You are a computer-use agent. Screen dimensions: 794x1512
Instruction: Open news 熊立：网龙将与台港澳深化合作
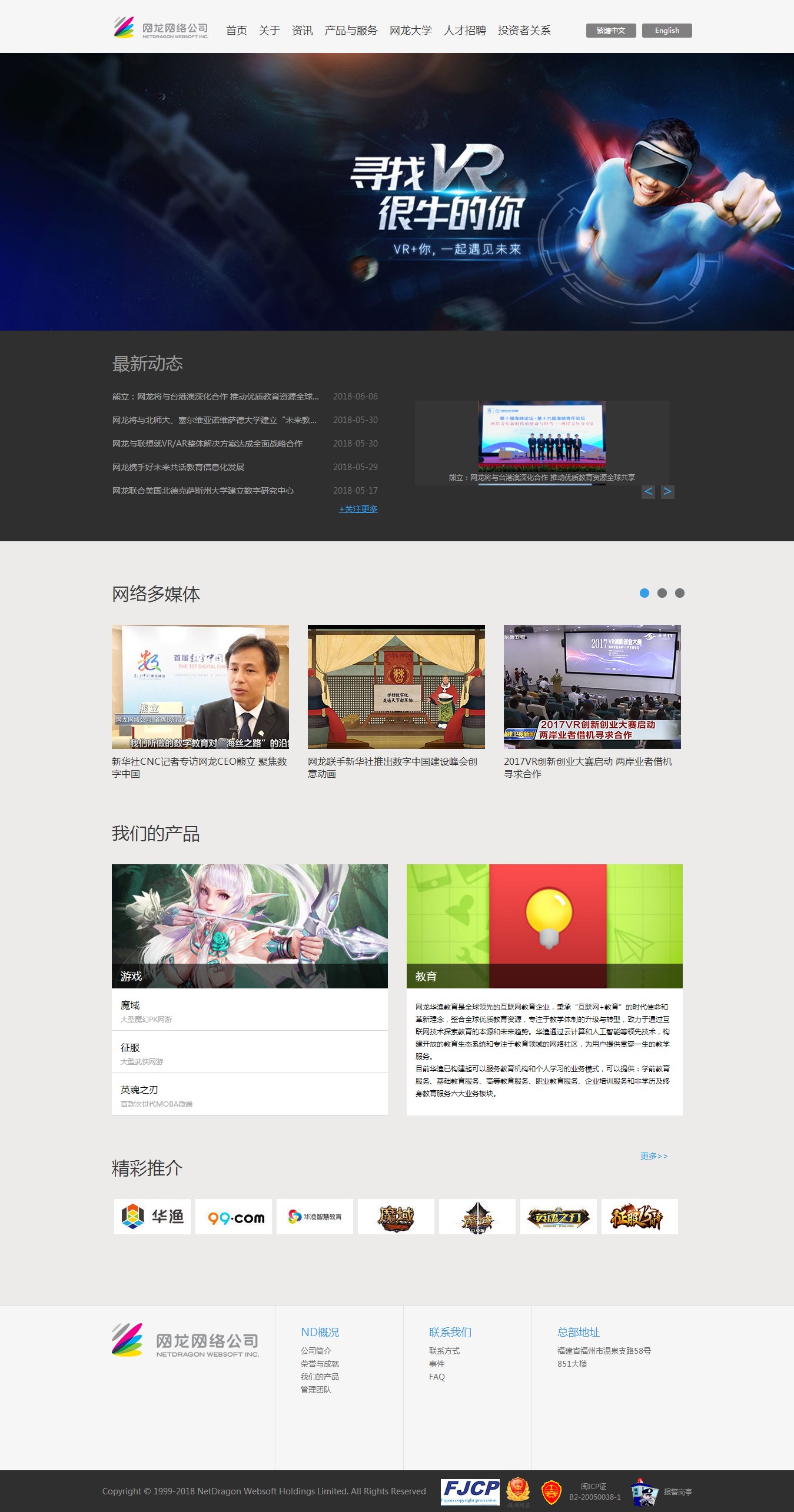215,397
